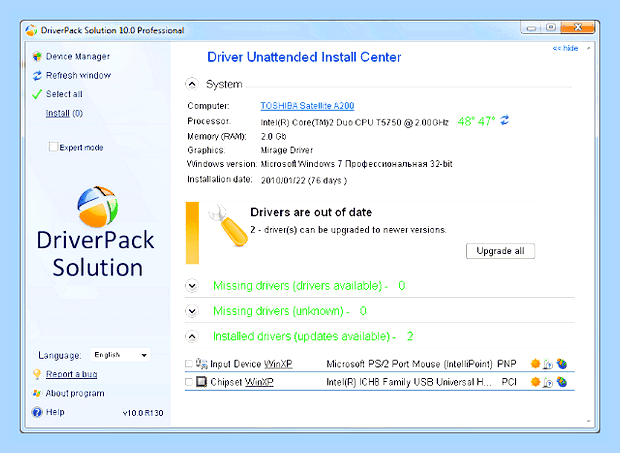Minimize the DriverPack Solution window
The height and width of the screenshot is (453, 620).
[x=531, y=28]
